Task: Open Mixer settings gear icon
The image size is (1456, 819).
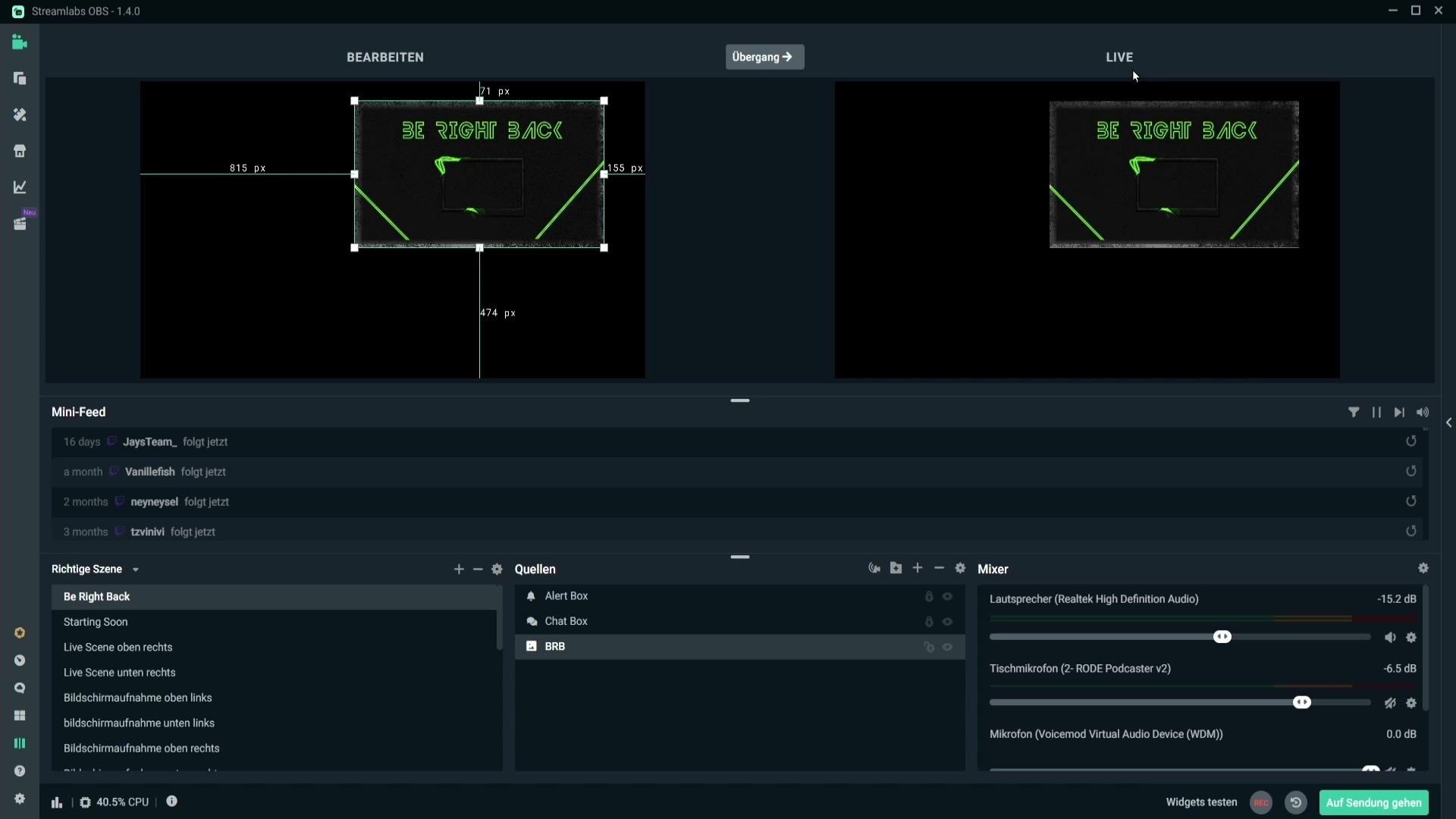Action: (x=1423, y=568)
